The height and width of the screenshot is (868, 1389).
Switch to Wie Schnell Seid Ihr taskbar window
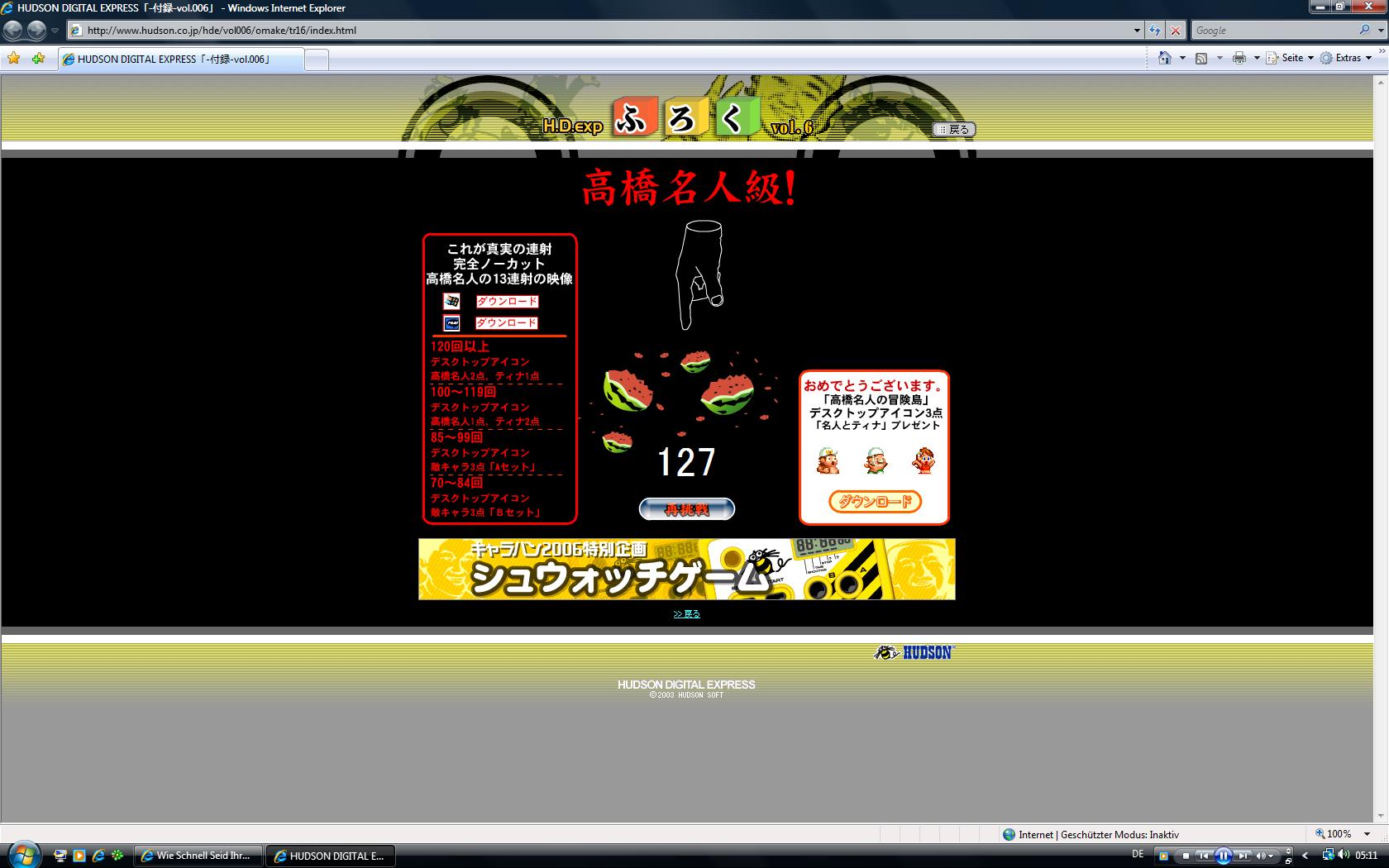[198, 856]
